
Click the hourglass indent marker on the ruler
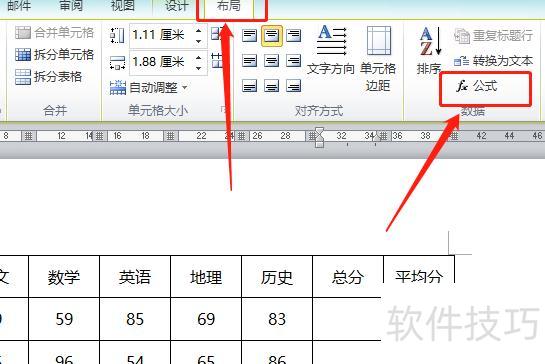click(x=319, y=137)
